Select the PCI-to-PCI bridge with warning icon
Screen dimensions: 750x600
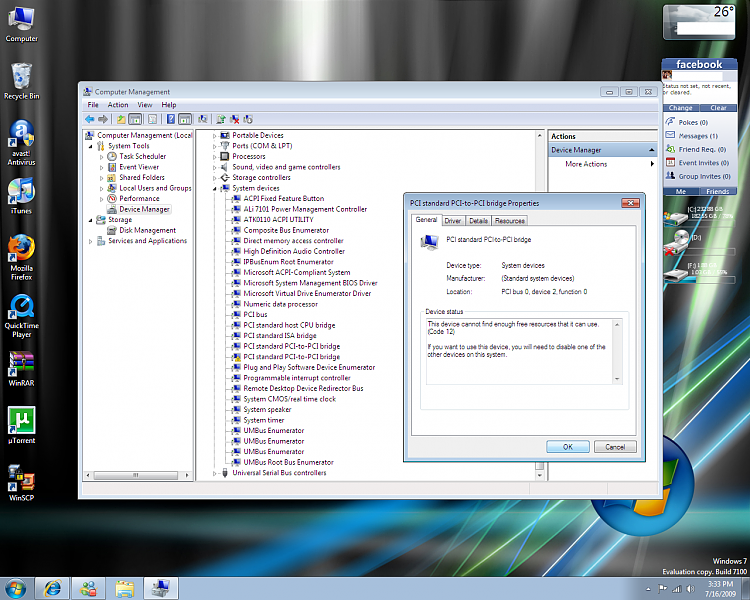tap(286, 357)
